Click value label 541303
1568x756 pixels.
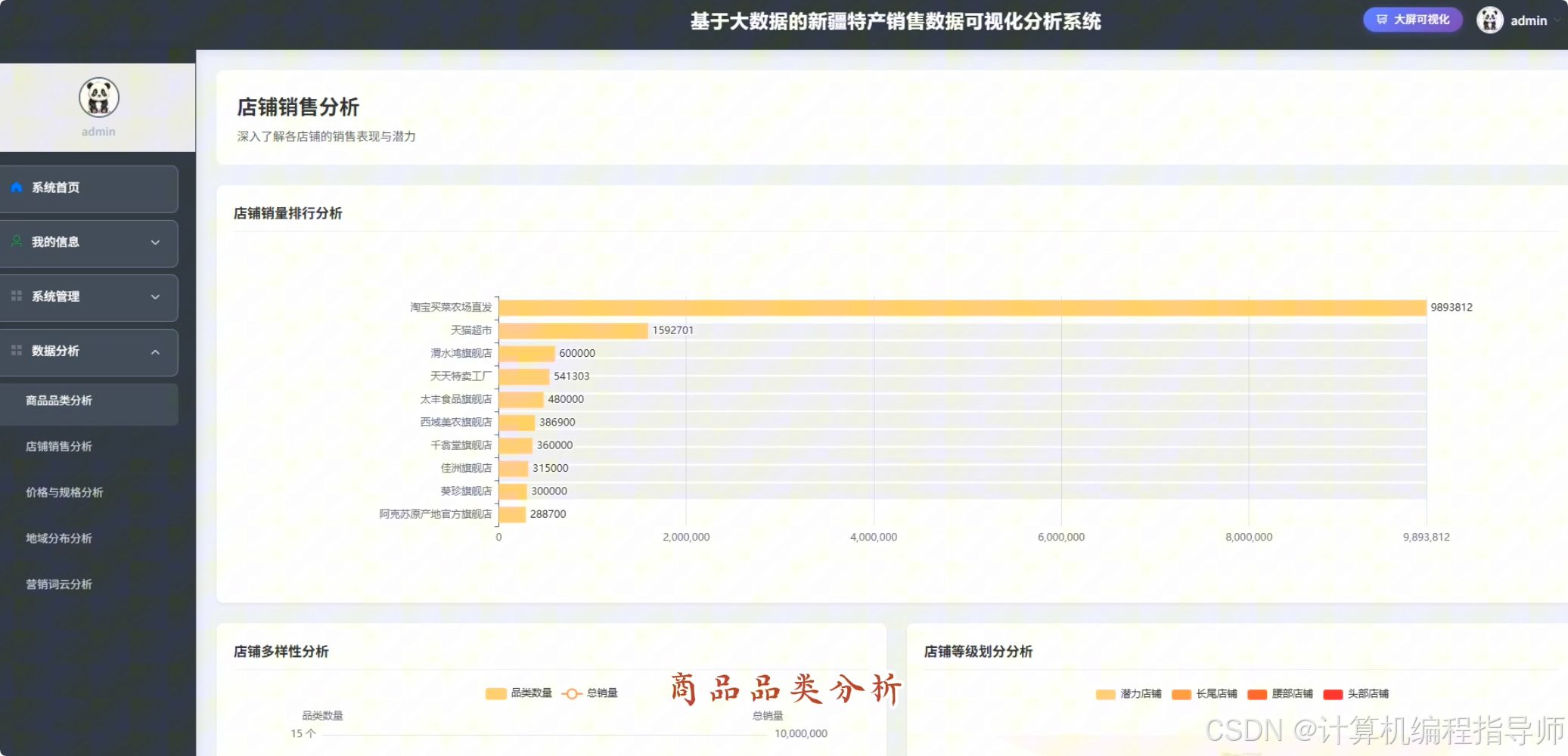(x=572, y=376)
